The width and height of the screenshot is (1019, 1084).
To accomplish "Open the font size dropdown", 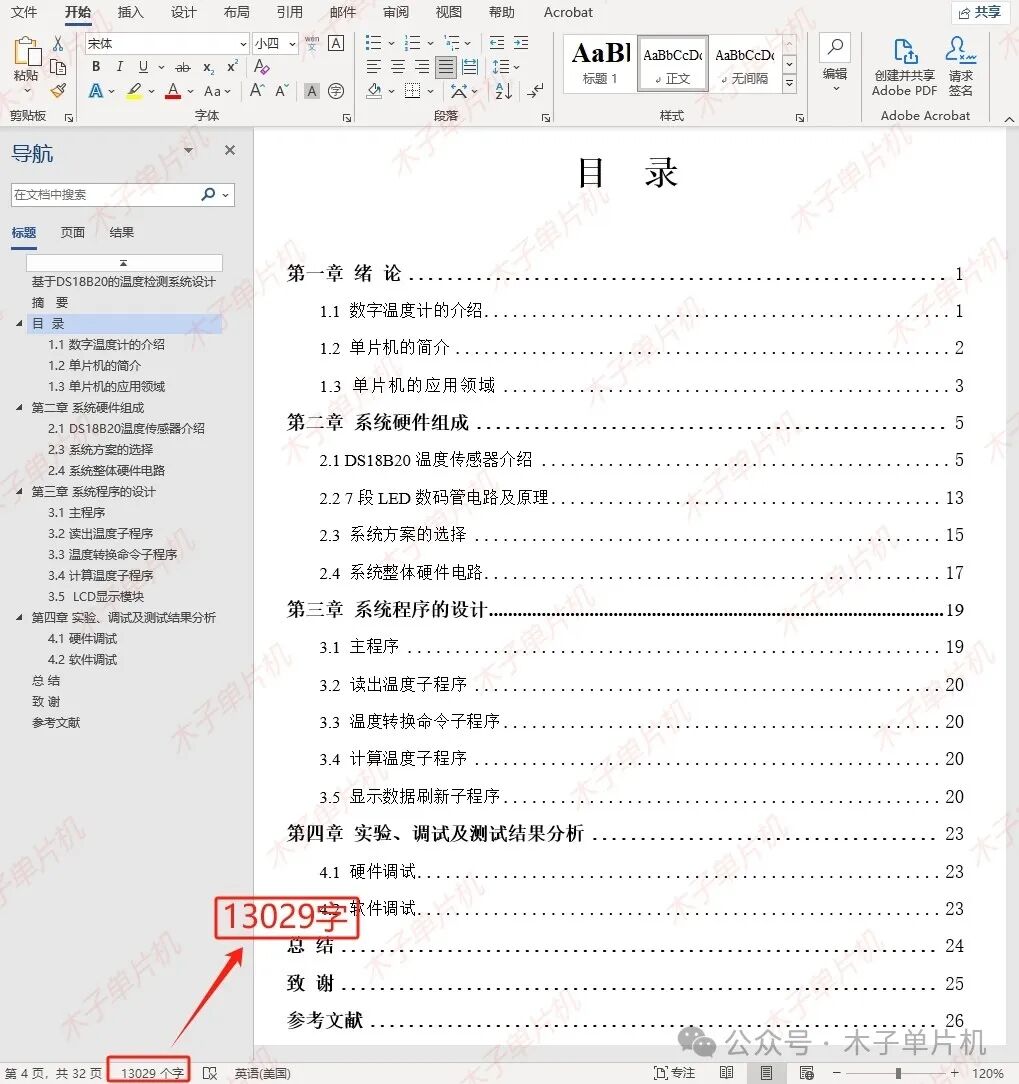I will click(292, 44).
